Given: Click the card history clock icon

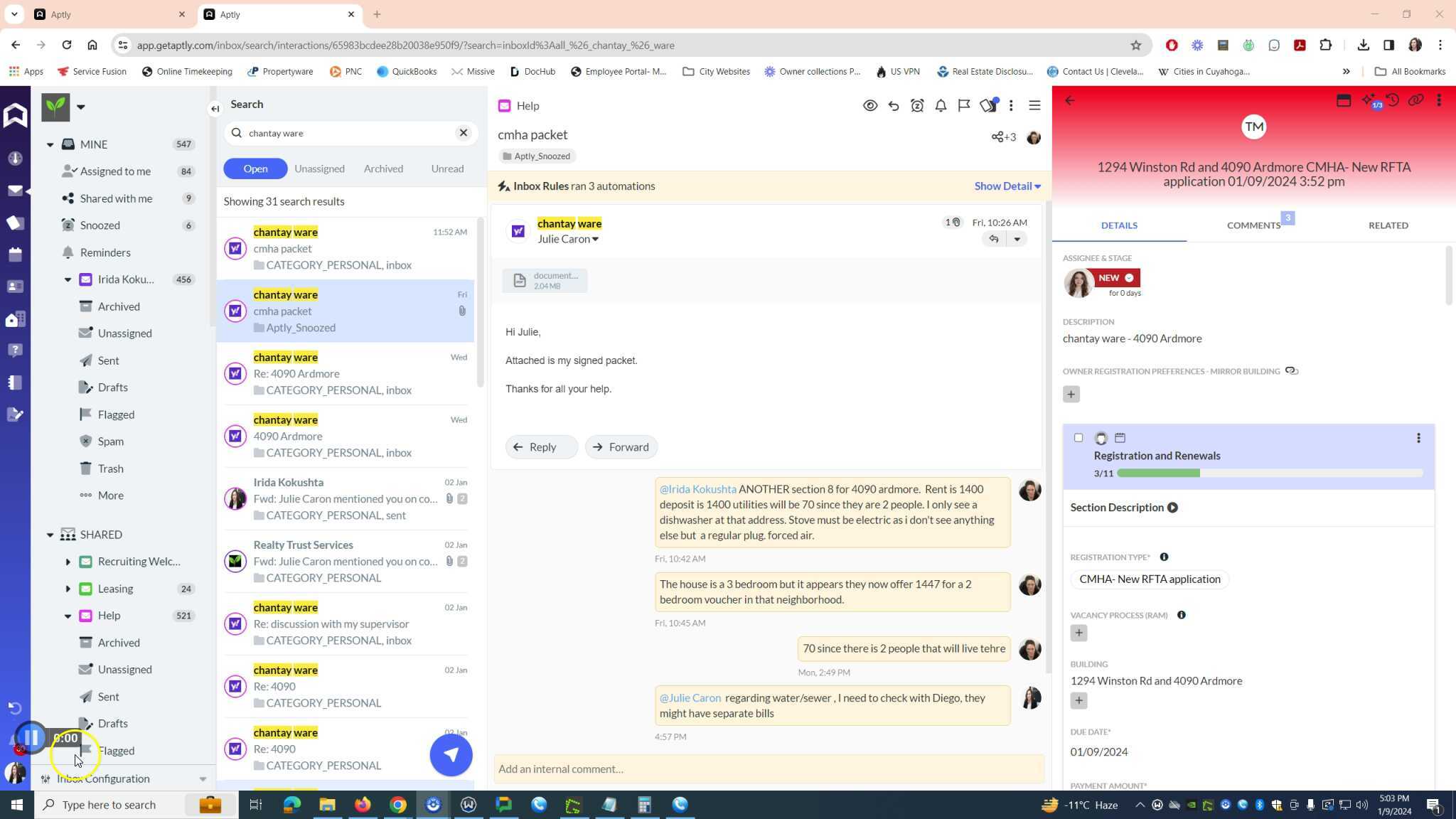Looking at the screenshot, I should 1392,100.
